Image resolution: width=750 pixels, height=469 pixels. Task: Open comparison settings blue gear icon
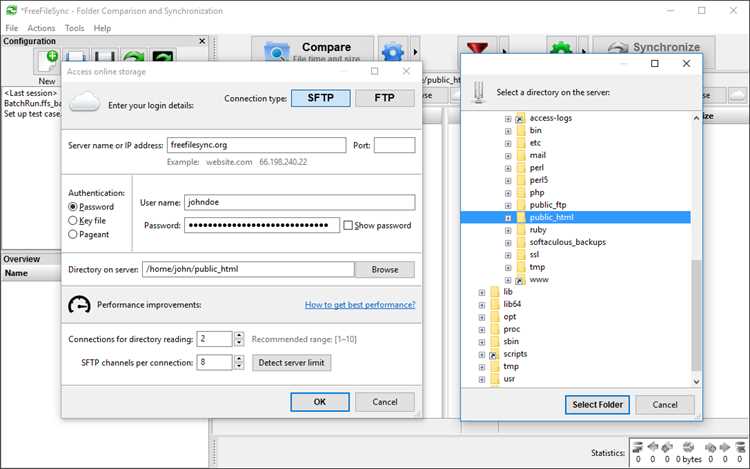[393, 51]
